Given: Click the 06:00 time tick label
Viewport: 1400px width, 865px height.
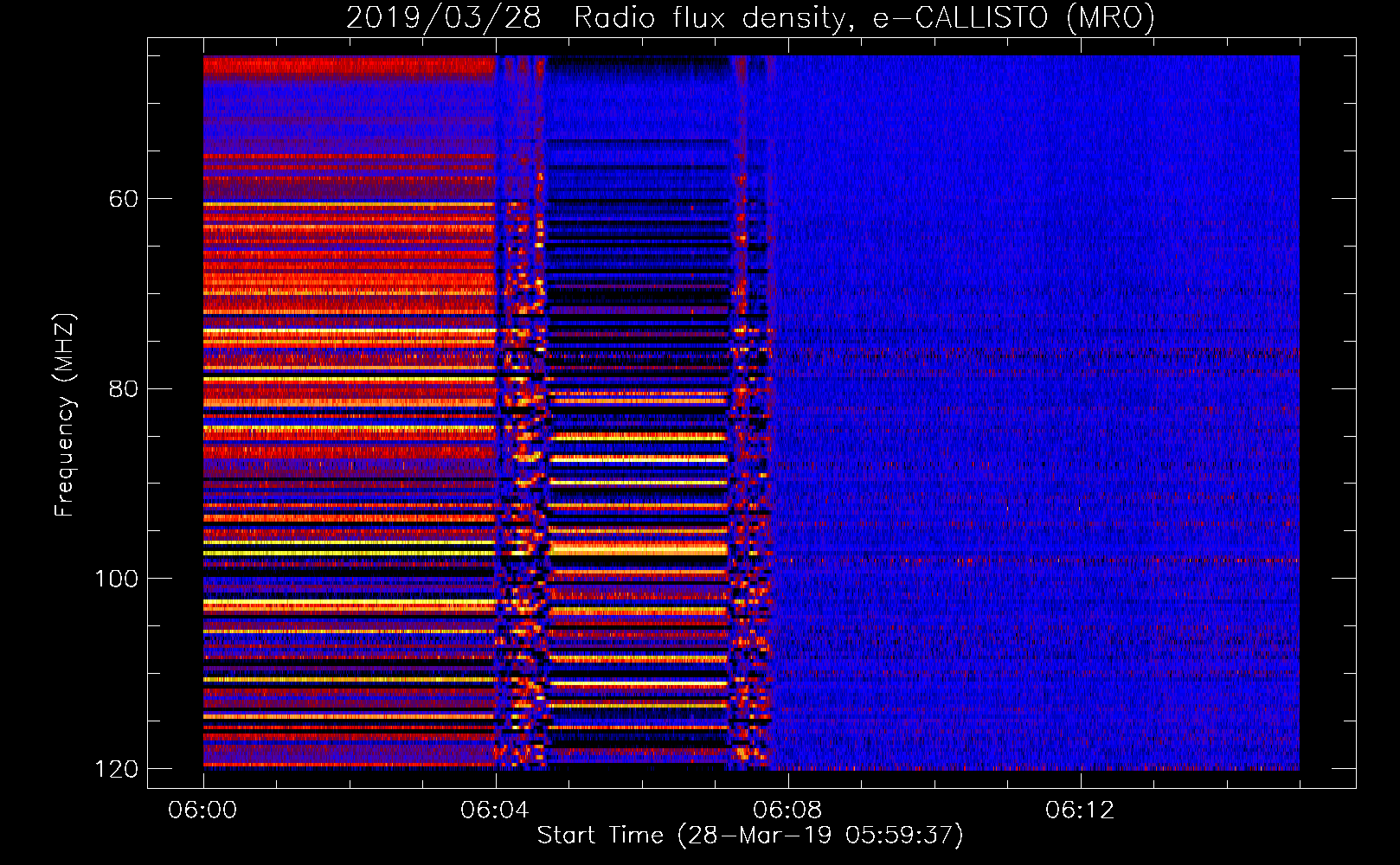Looking at the screenshot, I should pos(203,810).
